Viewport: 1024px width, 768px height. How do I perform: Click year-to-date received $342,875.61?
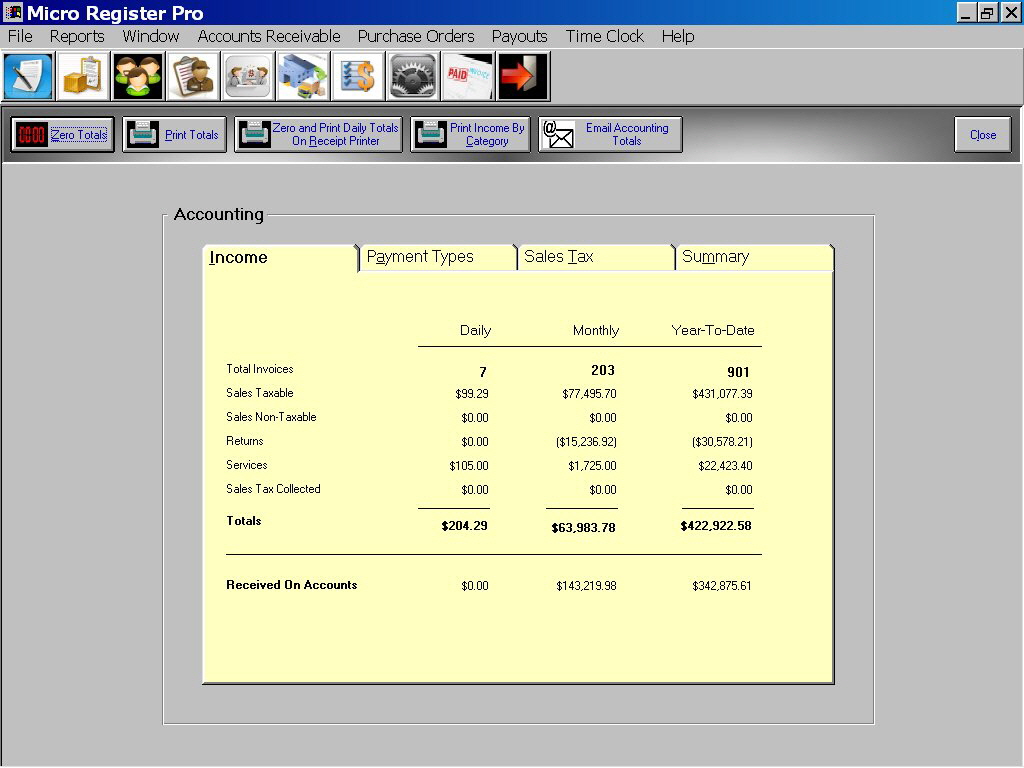[x=722, y=586]
